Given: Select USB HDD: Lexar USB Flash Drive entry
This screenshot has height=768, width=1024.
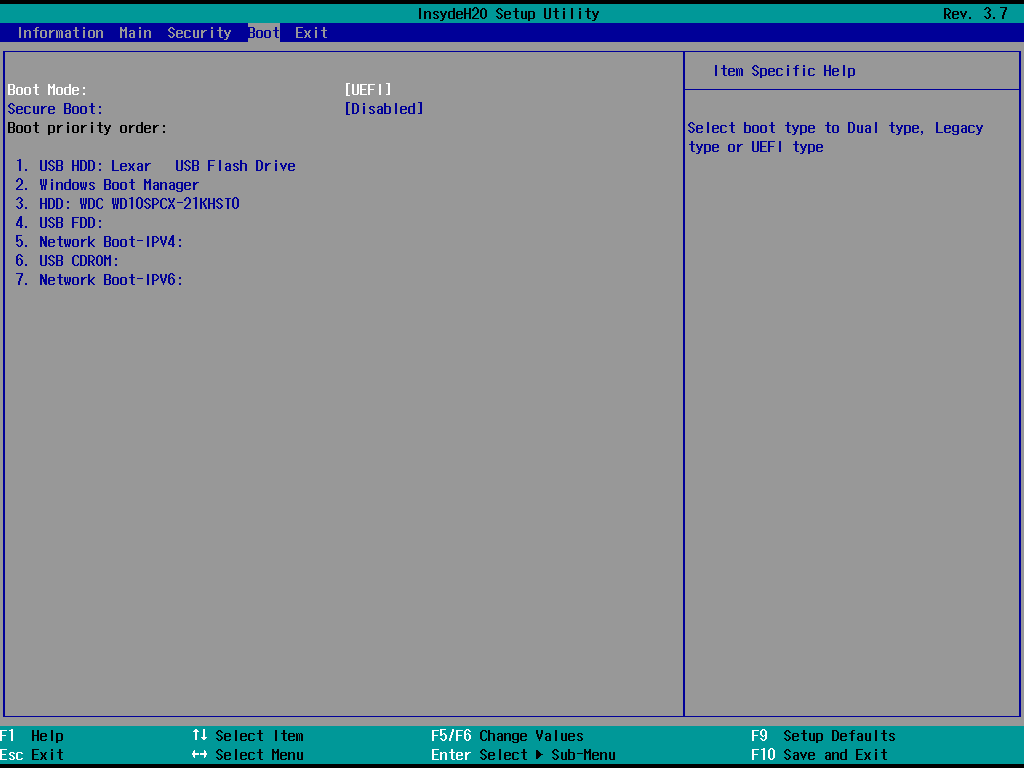Looking at the screenshot, I should click(x=155, y=166).
